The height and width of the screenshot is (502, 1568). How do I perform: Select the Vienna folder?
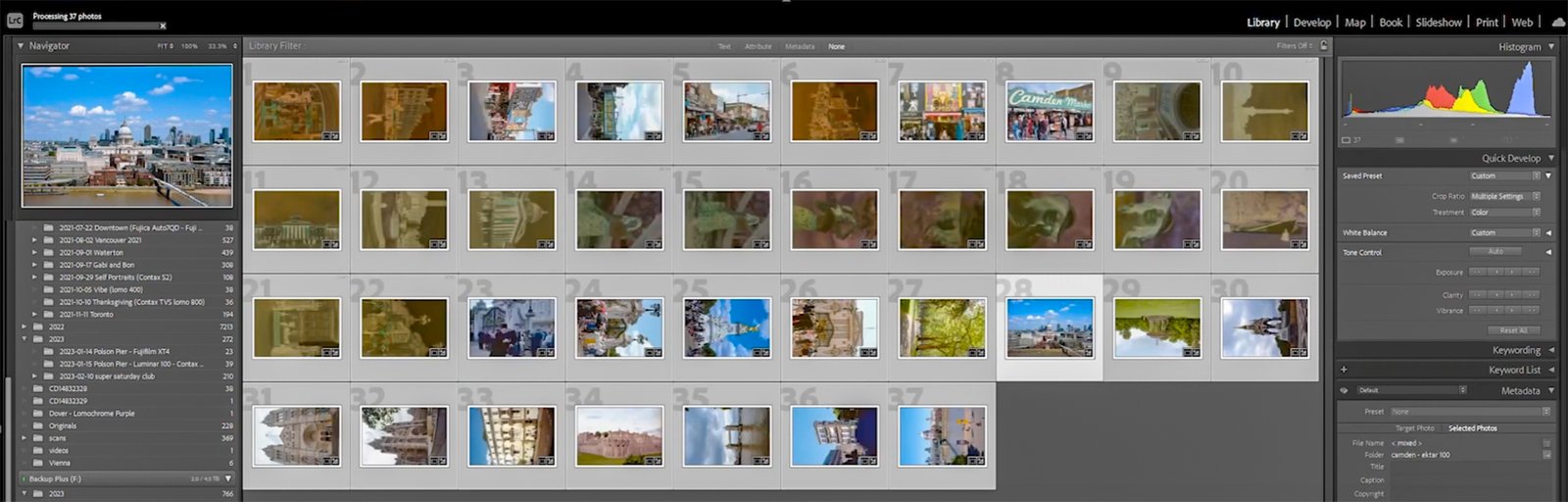[60, 463]
